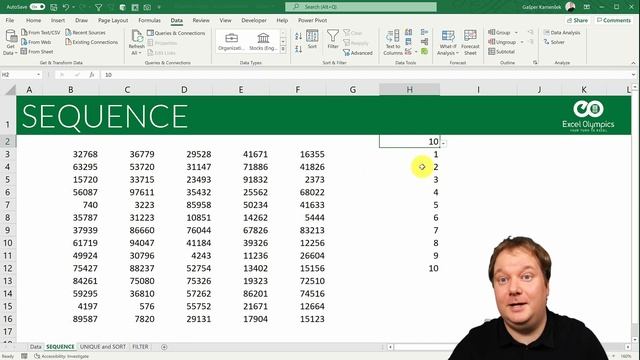
Task: Switch to the Insert tab
Action: tap(58, 20)
